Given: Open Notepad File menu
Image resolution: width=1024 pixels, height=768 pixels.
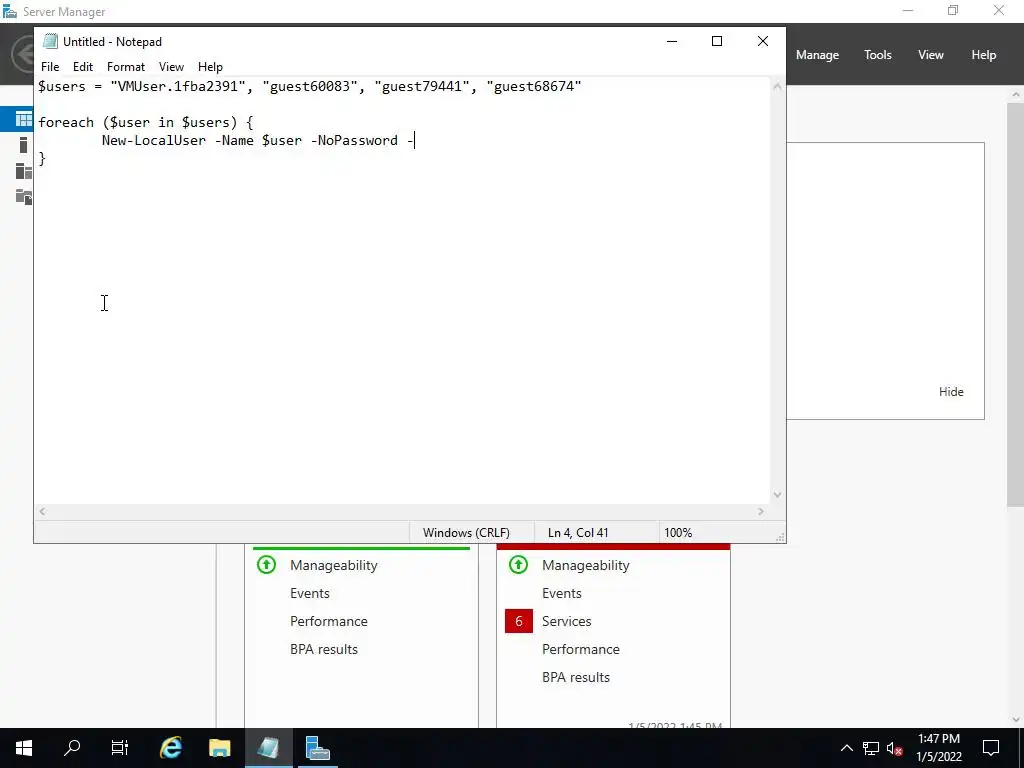Looking at the screenshot, I should (x=50, y=67).
